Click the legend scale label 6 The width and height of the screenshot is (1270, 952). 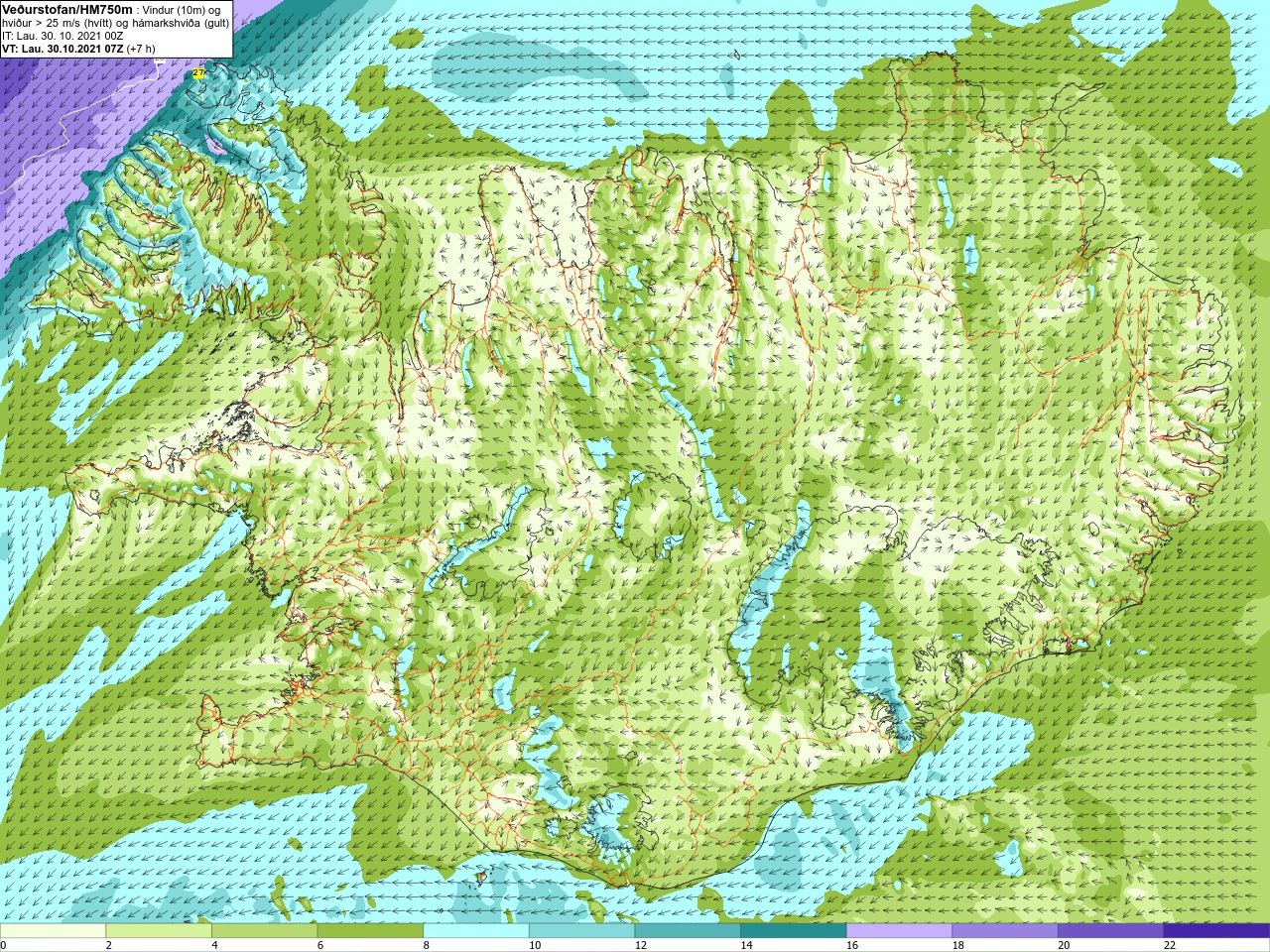tap(320, 945)
